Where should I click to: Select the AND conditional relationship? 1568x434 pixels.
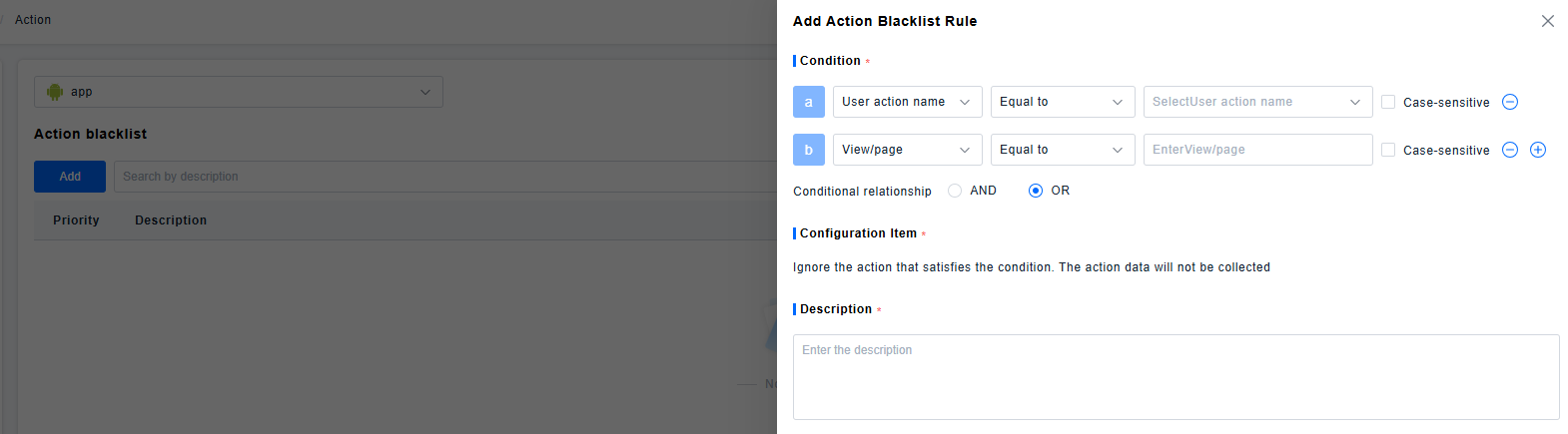click(x=956, y=191)
